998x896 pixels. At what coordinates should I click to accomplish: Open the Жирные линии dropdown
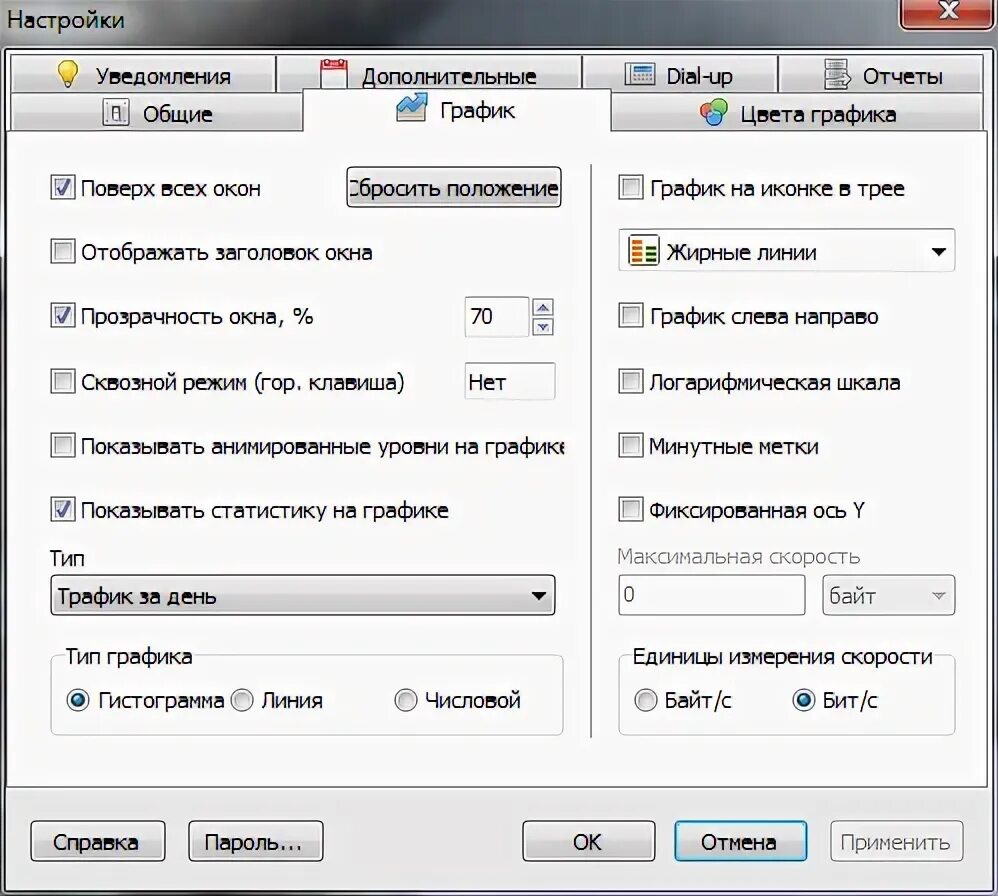tap(787, 250)
